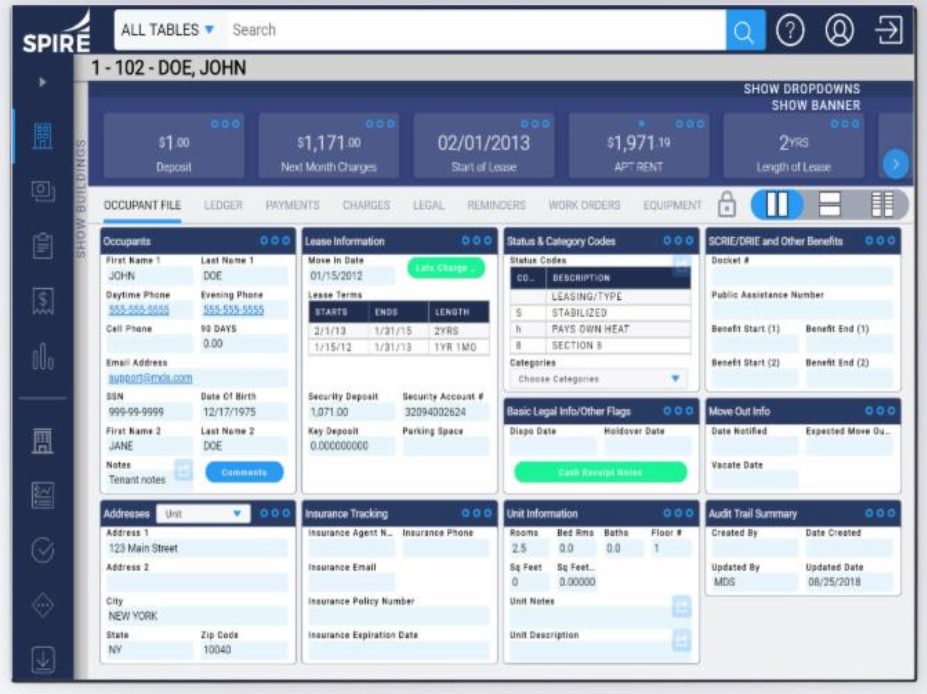Click into the Search field
Screen dimensions: 927x694
click(477, 30)
